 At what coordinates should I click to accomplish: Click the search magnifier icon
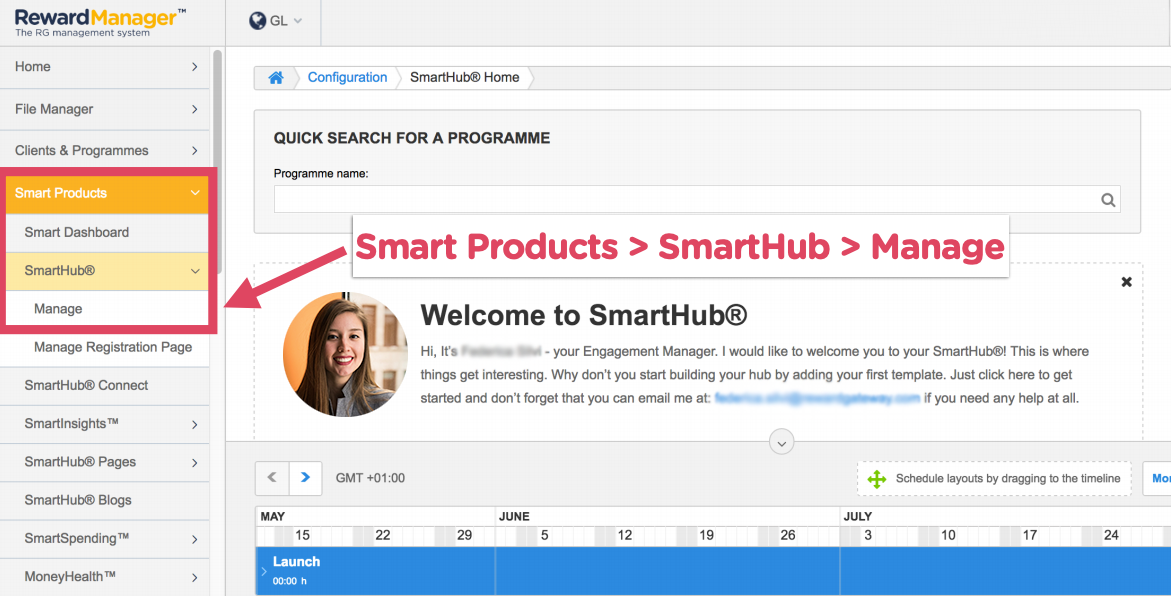[x=1108, y=199]
